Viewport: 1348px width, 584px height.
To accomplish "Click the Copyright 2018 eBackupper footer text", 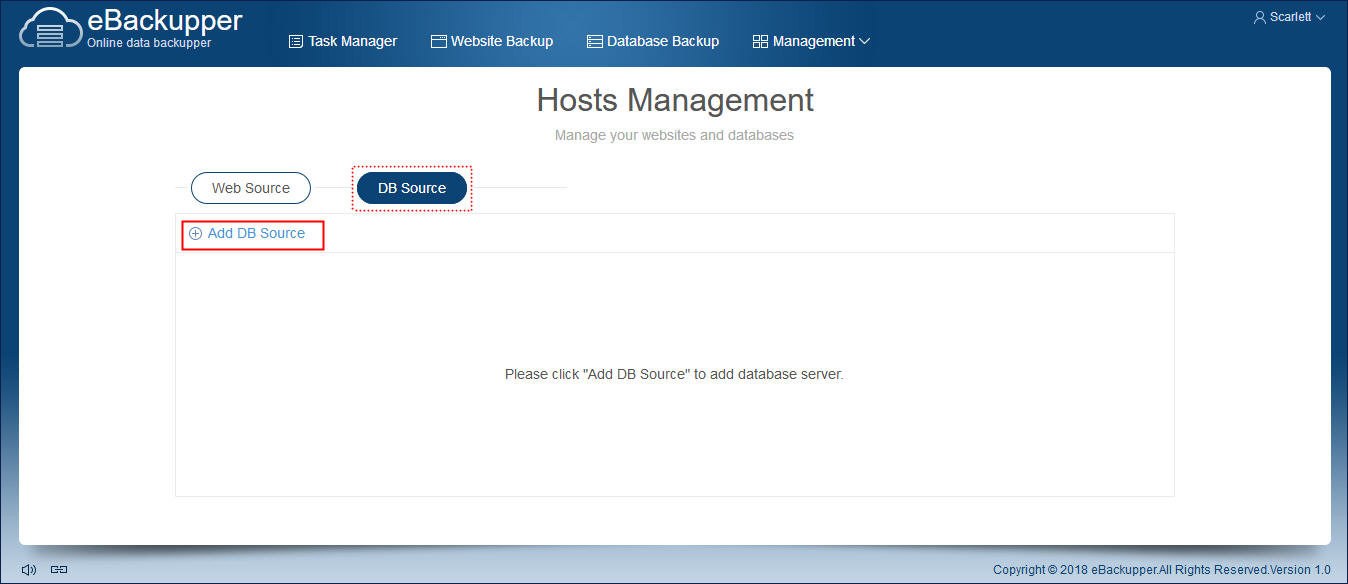I will tap(1162, 570).
